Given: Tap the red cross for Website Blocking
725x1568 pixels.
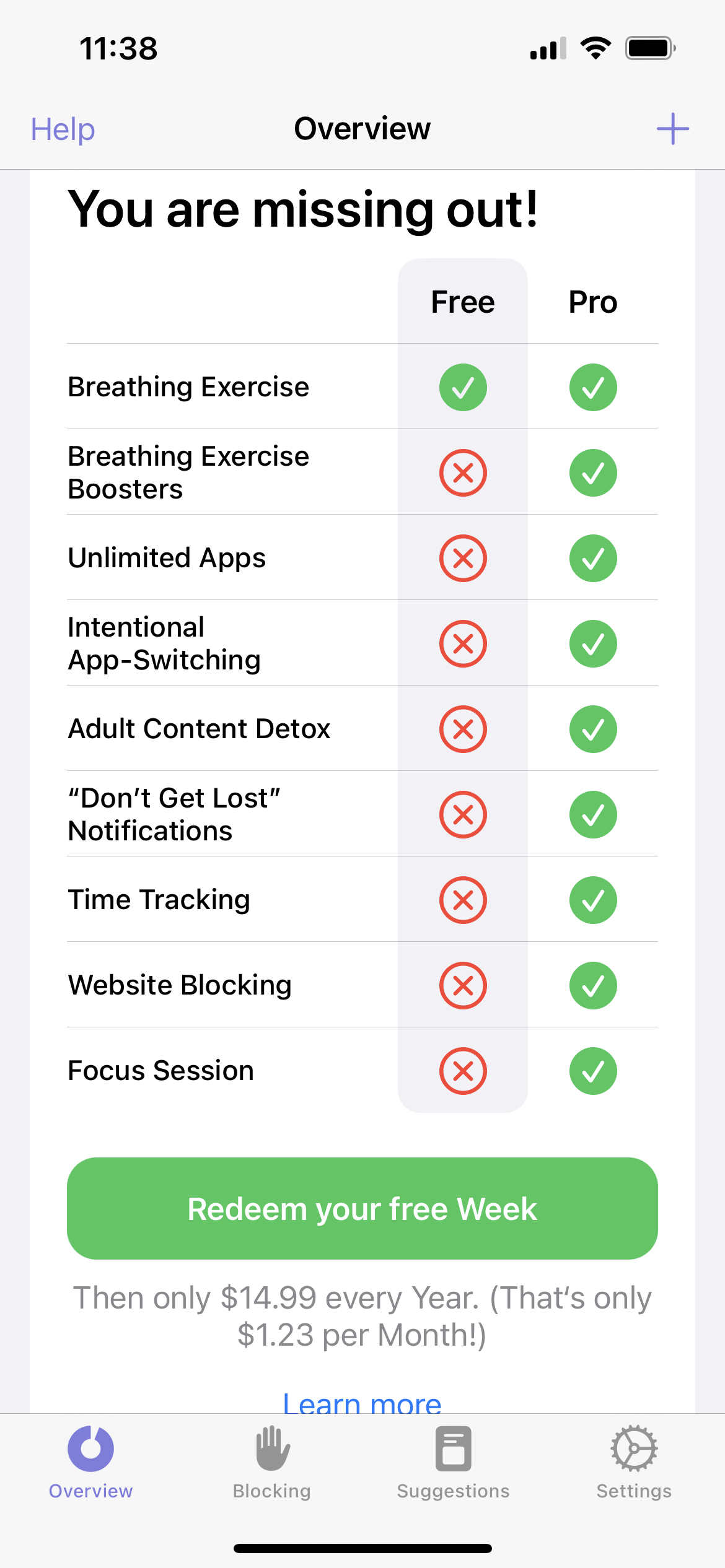Looking at the screenshot, I should pyautogui.click(x=462, y=985).
